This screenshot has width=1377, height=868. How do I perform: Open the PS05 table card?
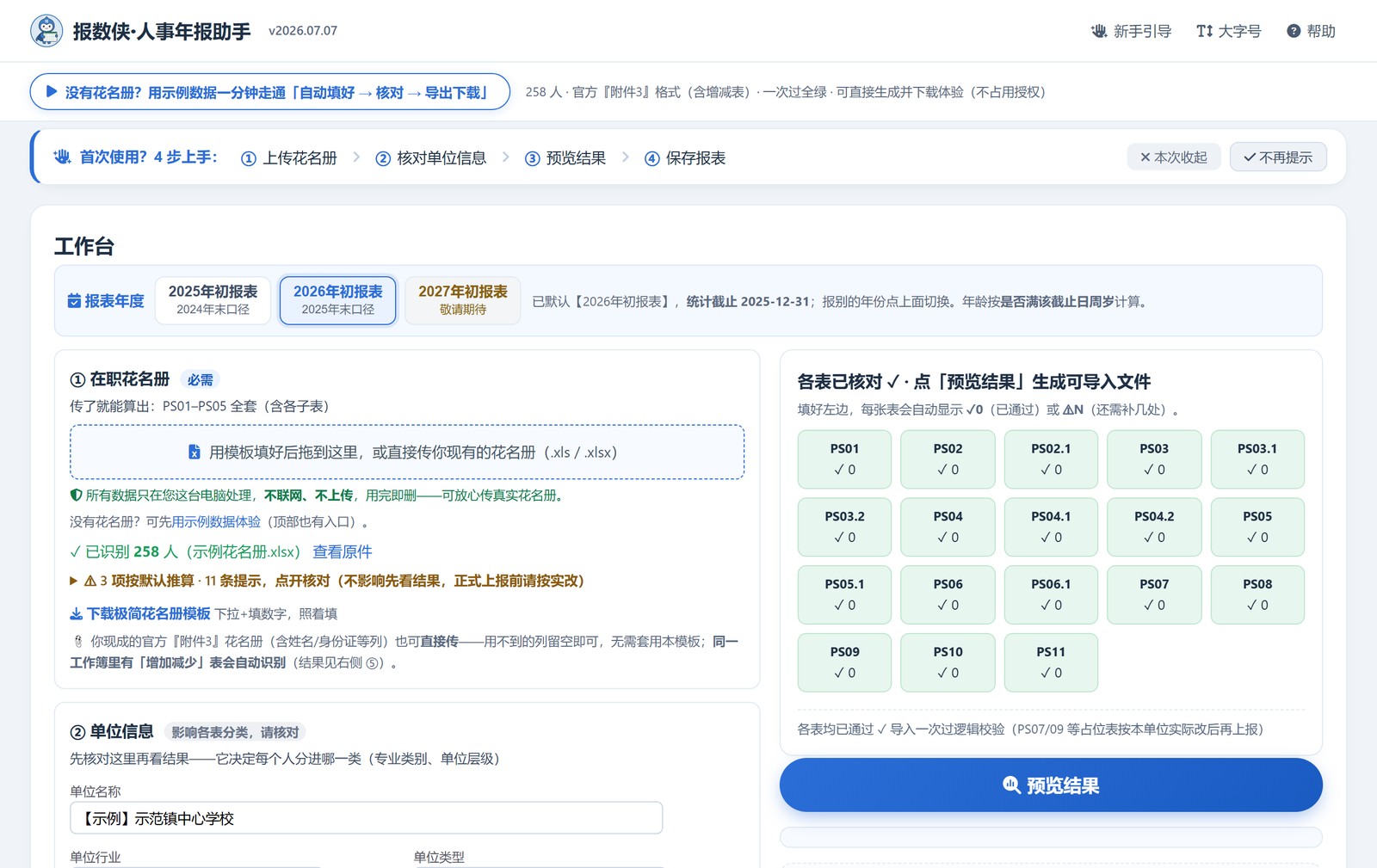point(1257,527)
